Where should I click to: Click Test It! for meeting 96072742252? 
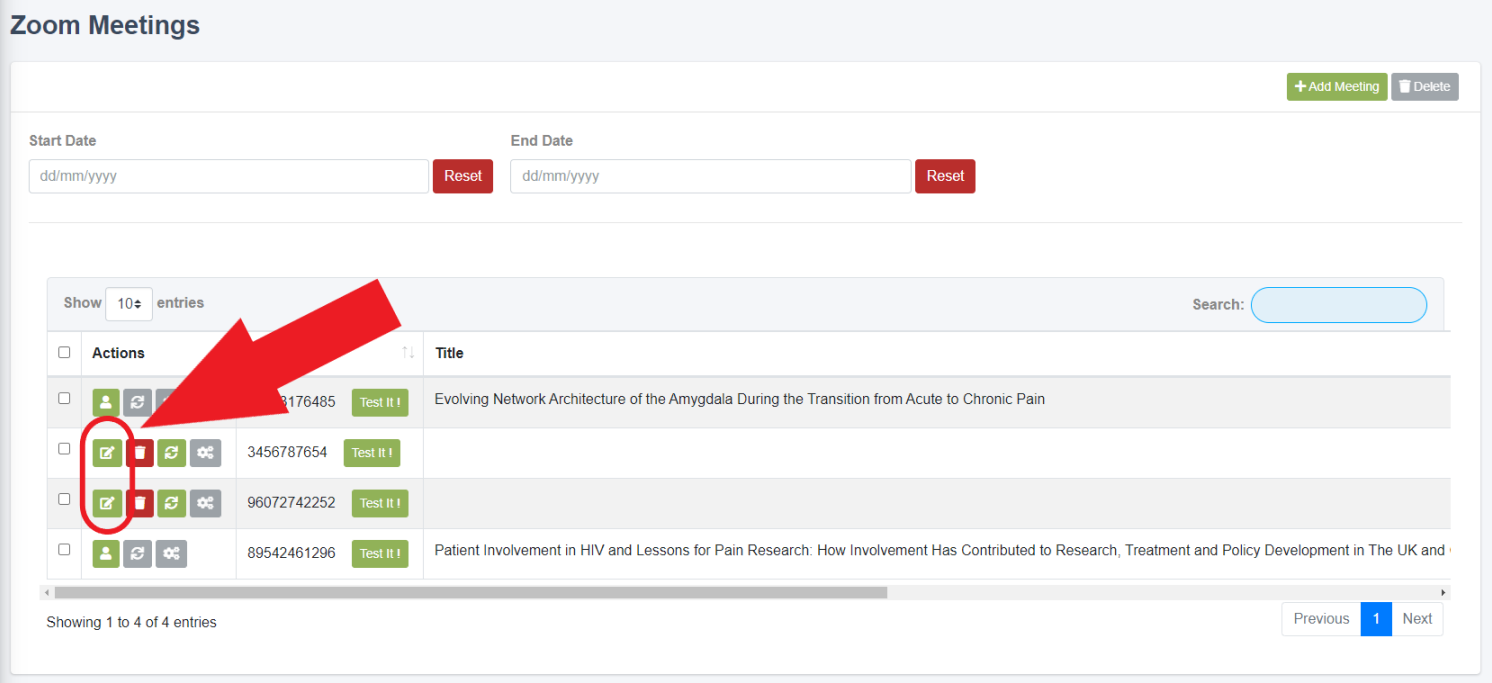click(x=380, y=503)
